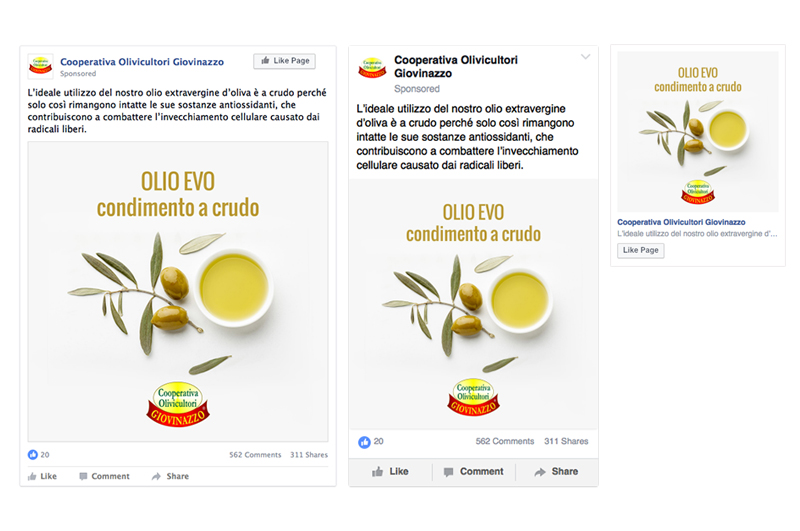
Task: Click Comment icon in desktop ad
Action: (83, 476)
